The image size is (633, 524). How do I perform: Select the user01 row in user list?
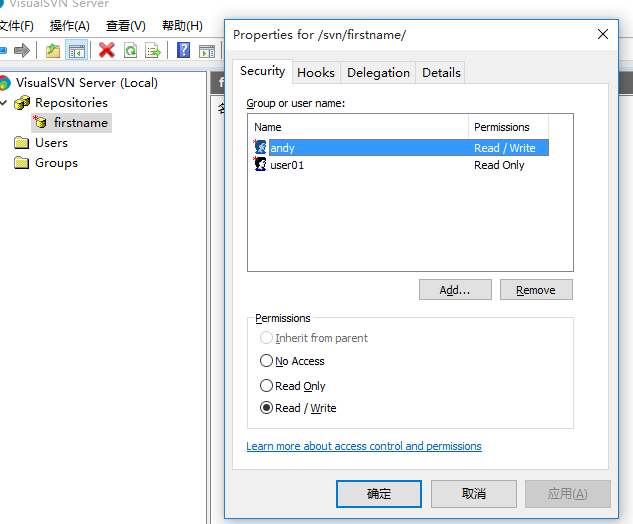pyautogui.click(x=400, y=165)
